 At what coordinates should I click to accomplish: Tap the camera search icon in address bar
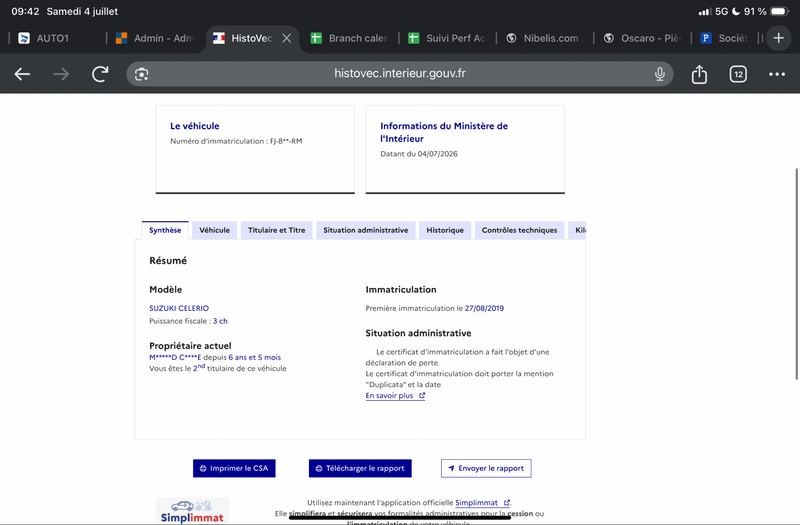tap(141, 74)
